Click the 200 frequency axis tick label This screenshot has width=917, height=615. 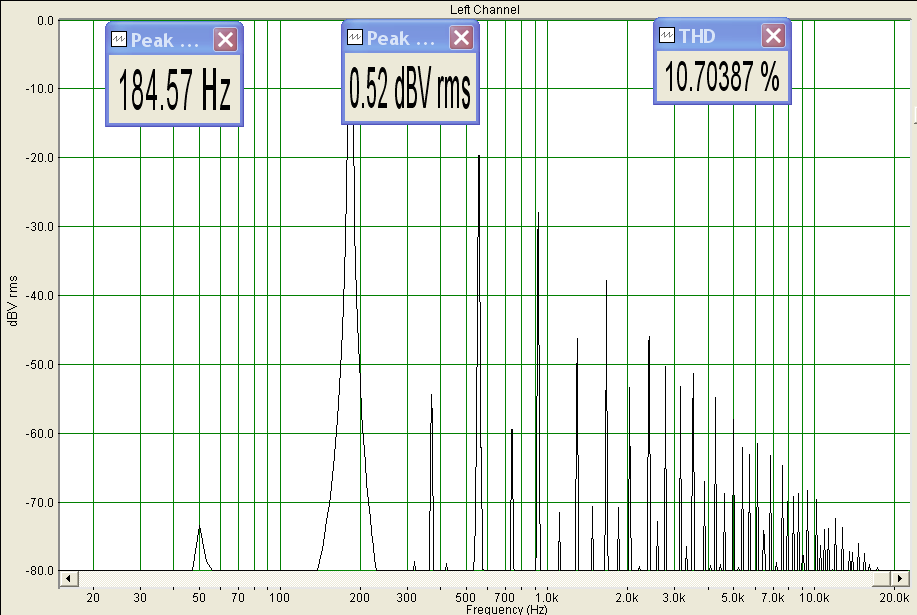click(360, 598)
